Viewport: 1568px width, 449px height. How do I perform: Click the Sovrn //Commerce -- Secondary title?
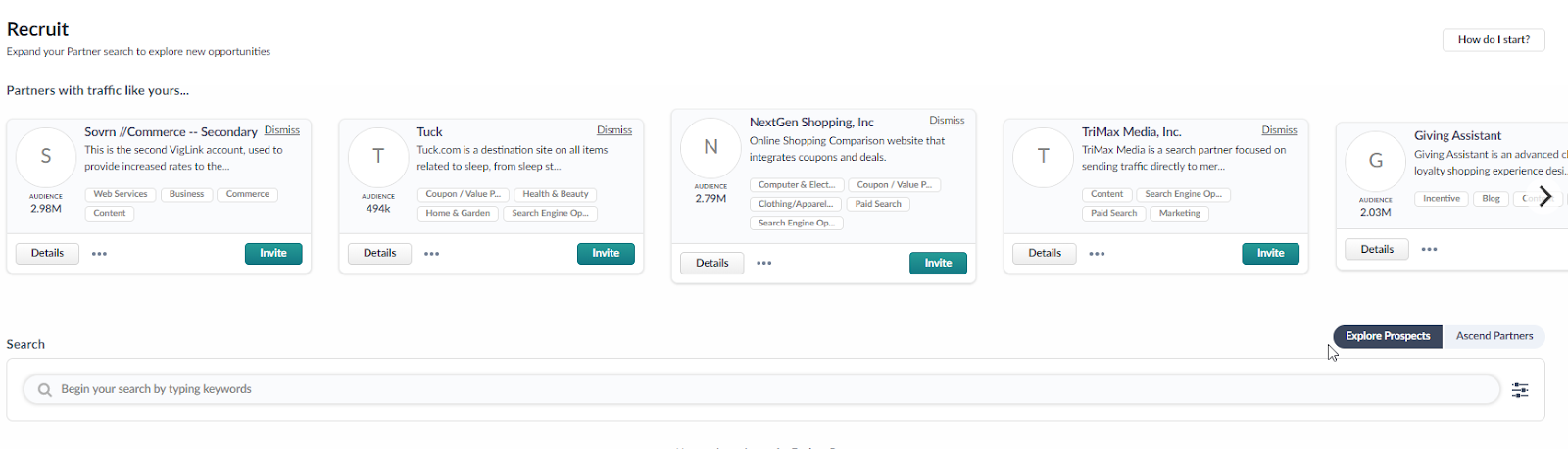coord(171,132)
